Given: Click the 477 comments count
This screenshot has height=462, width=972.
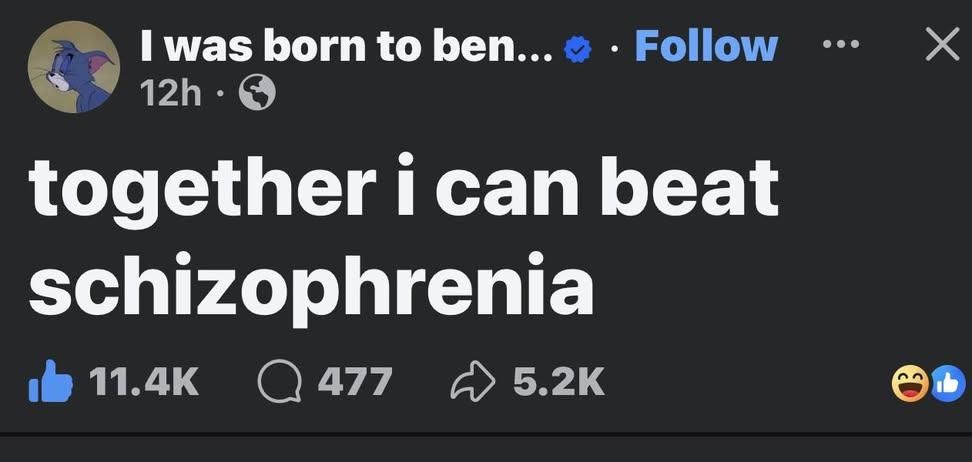Looking at the screenshot, I should click(355, 381).
